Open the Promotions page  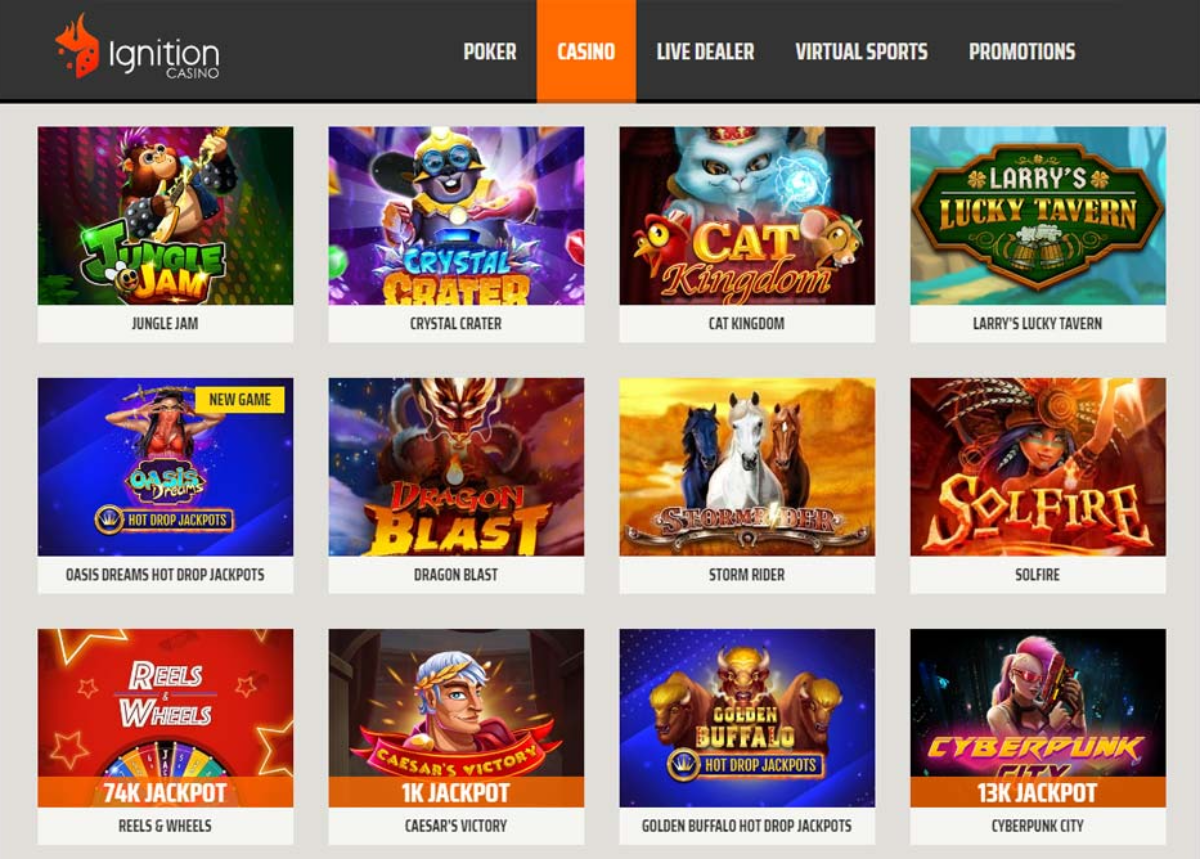[1022, 51]
